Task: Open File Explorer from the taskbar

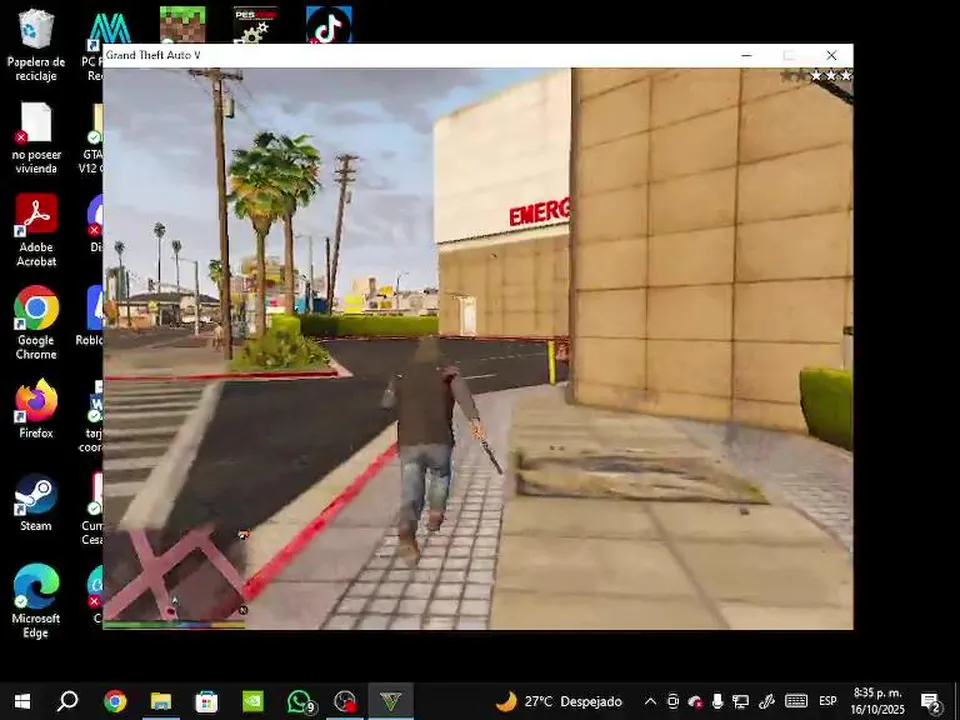Action: point(161,702)
